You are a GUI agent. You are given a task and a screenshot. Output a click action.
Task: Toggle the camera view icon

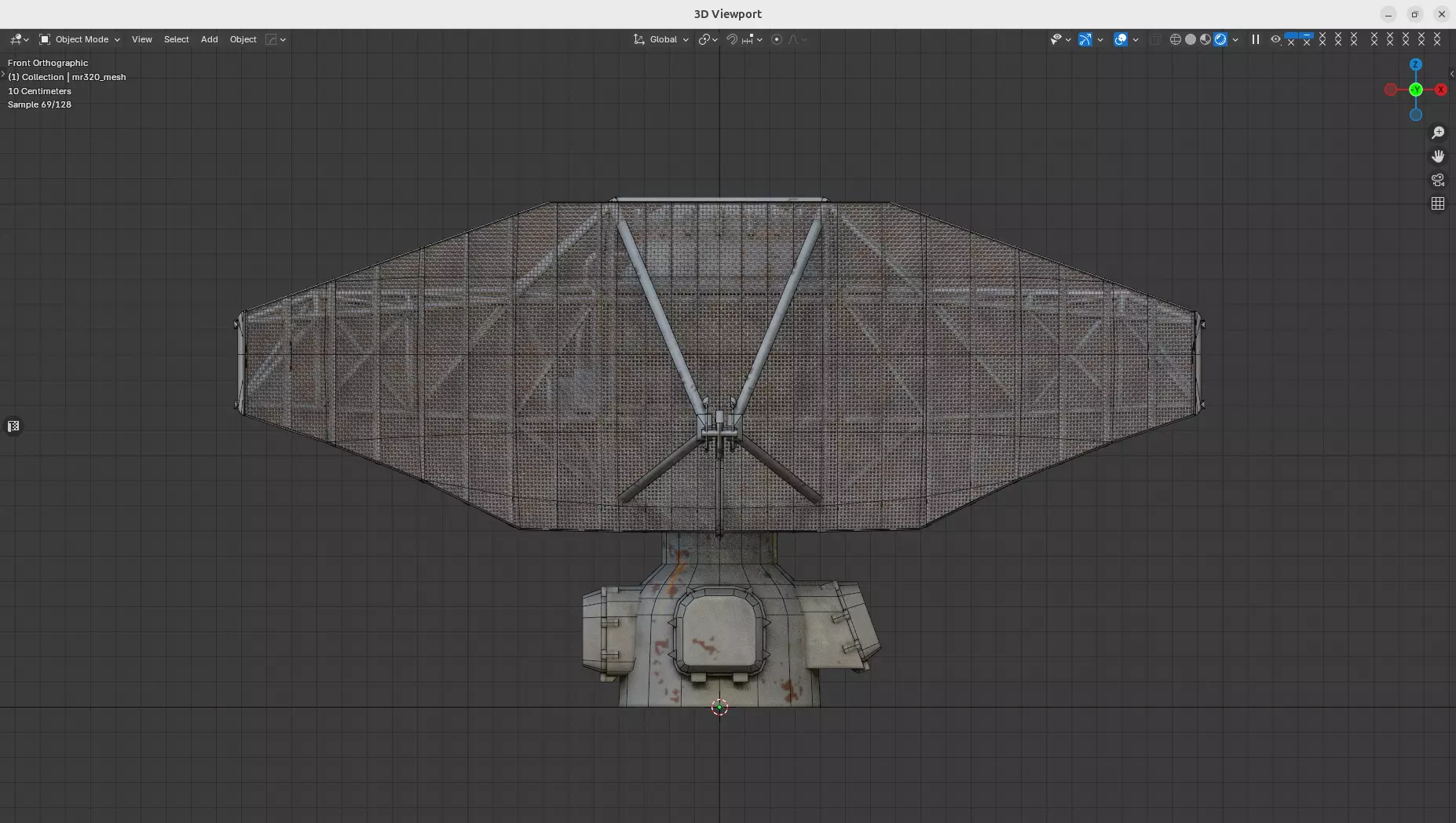point(1438,180)
